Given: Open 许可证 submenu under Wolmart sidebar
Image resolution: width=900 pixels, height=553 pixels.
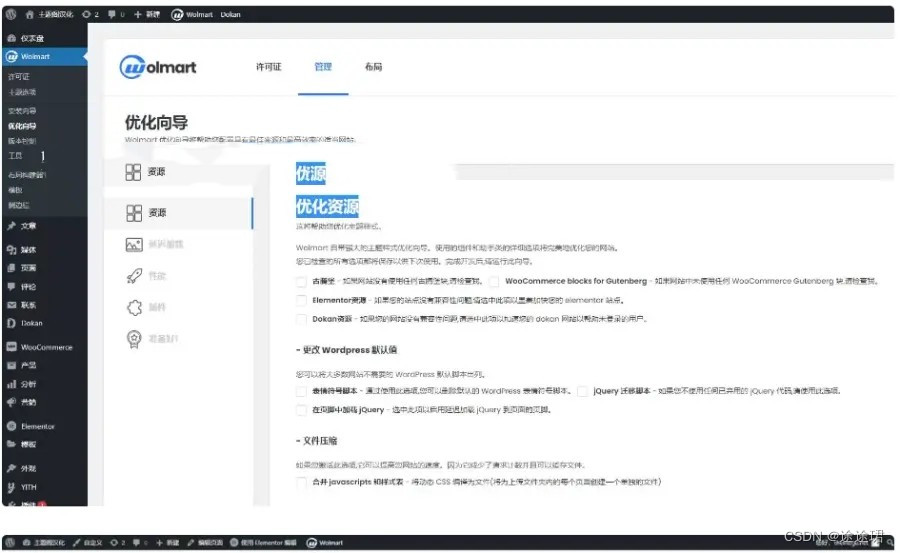Looking at the screenshot, I should coord(19,76).
